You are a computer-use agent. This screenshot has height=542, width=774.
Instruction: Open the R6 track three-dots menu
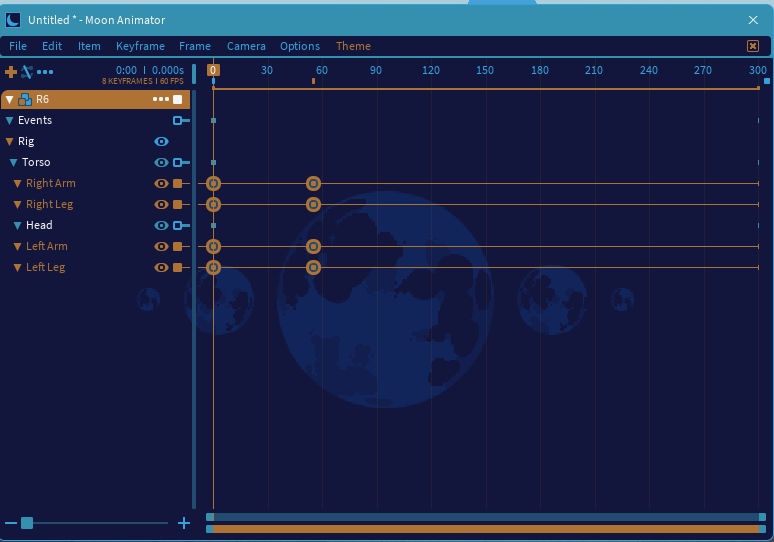click(x=161, y=99)
